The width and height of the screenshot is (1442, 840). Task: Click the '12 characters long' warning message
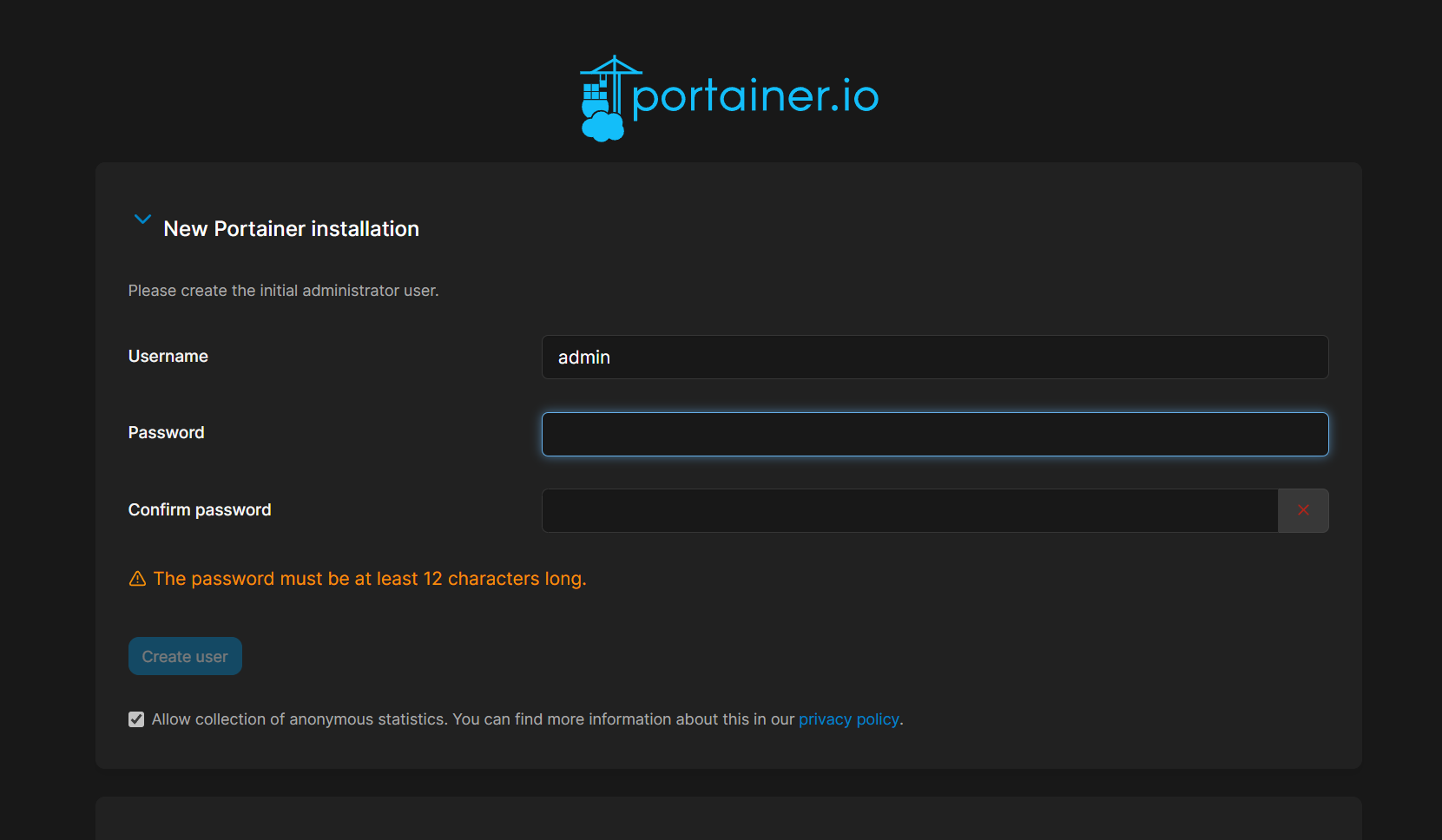(370, 579)
